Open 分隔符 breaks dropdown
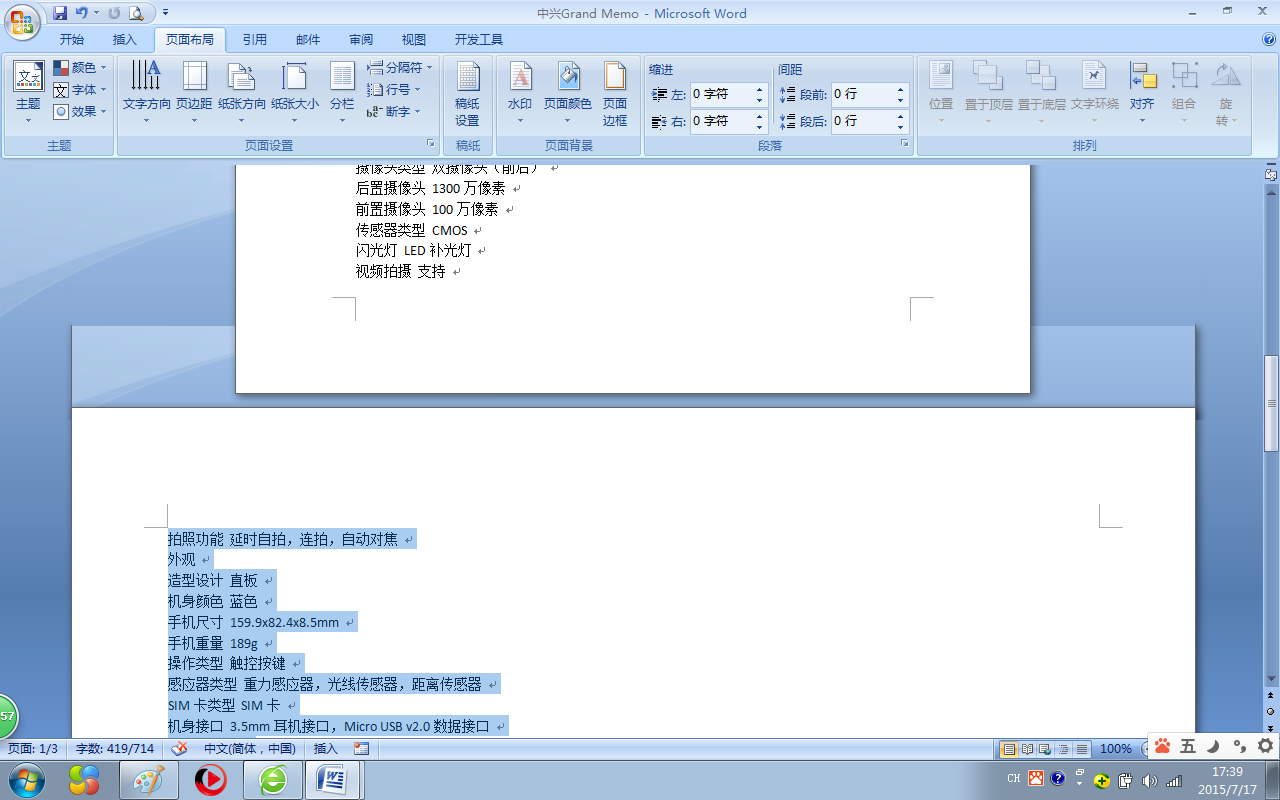The width and height of the screenshot is (1280, 800). coord(400,68)
